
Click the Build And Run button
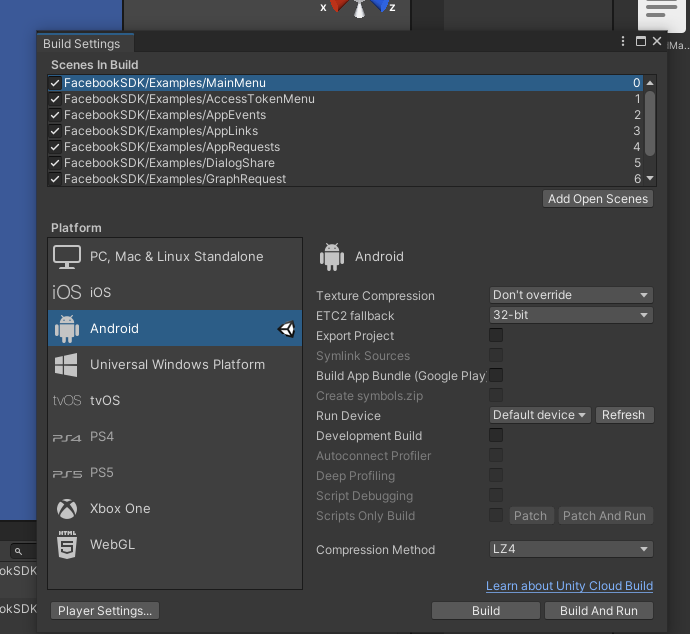coord(599,611)
